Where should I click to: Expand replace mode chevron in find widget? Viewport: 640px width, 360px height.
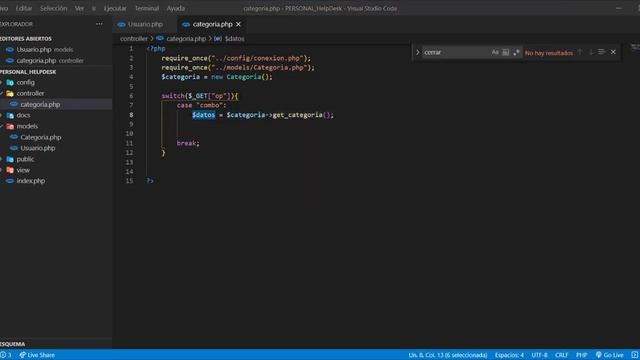pos(418,52)
